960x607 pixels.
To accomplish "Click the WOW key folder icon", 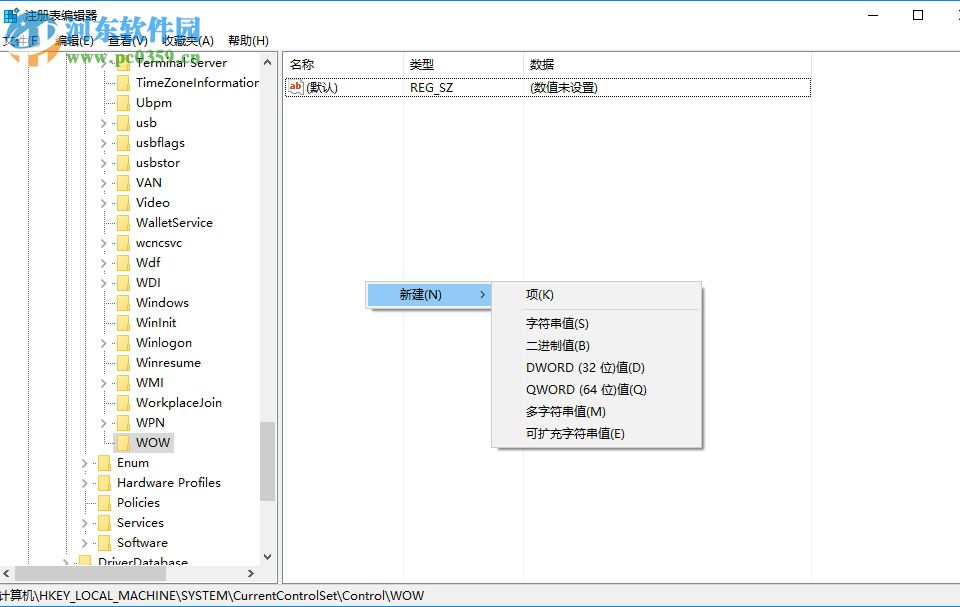I will (121, 442).
